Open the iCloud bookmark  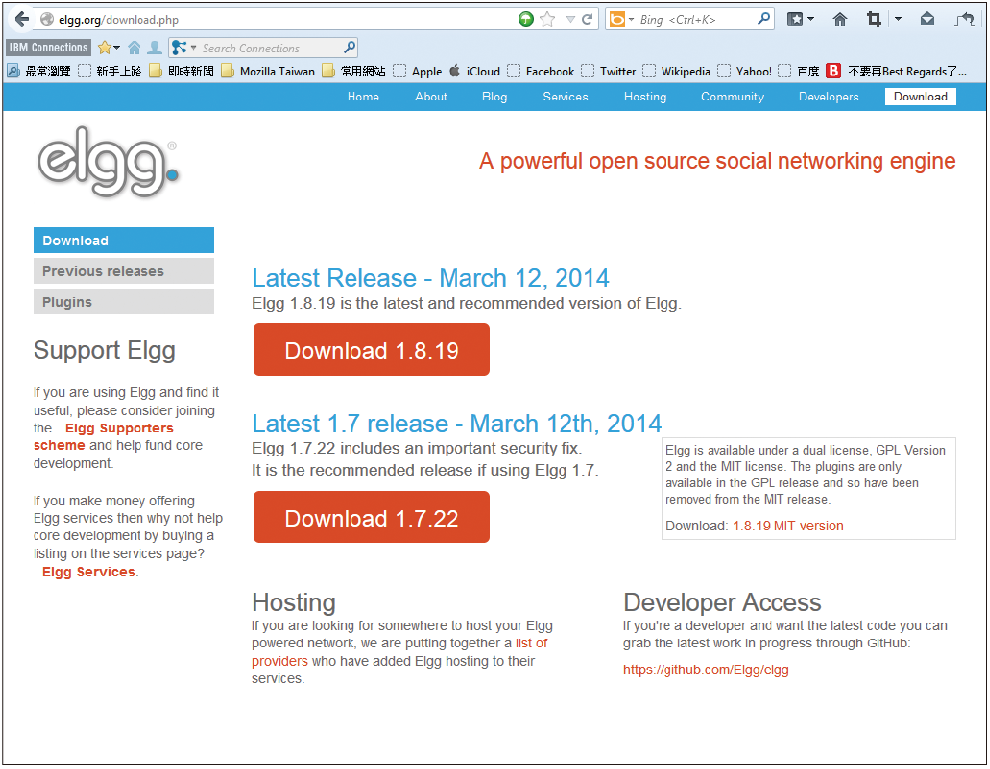point(474,71)
